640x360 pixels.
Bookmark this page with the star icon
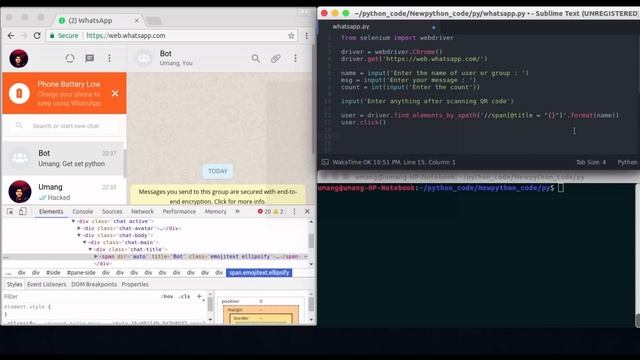[x=291, y=36]
